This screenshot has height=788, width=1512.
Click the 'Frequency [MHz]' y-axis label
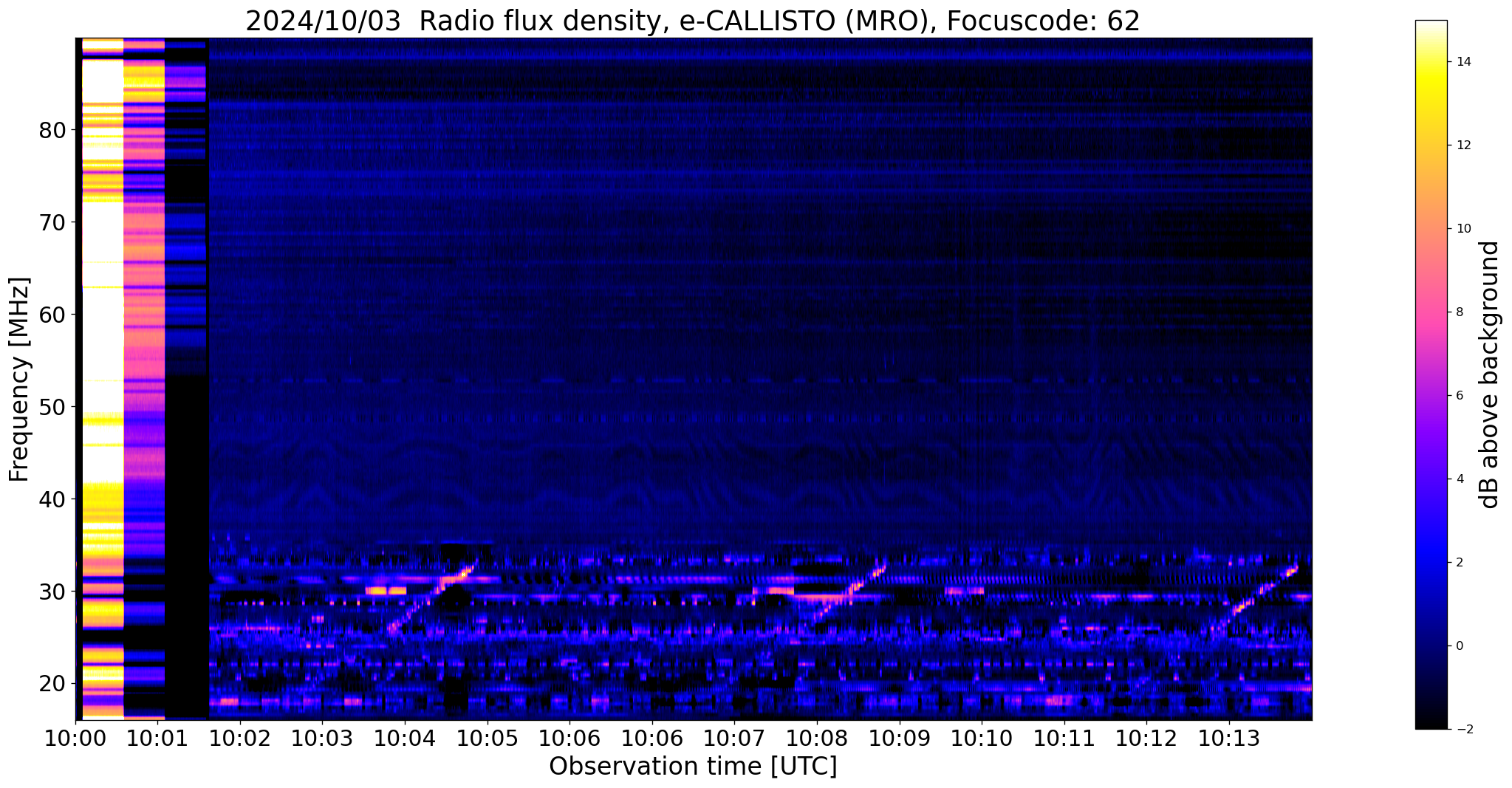pyautogui.click(x=19, y=379)
